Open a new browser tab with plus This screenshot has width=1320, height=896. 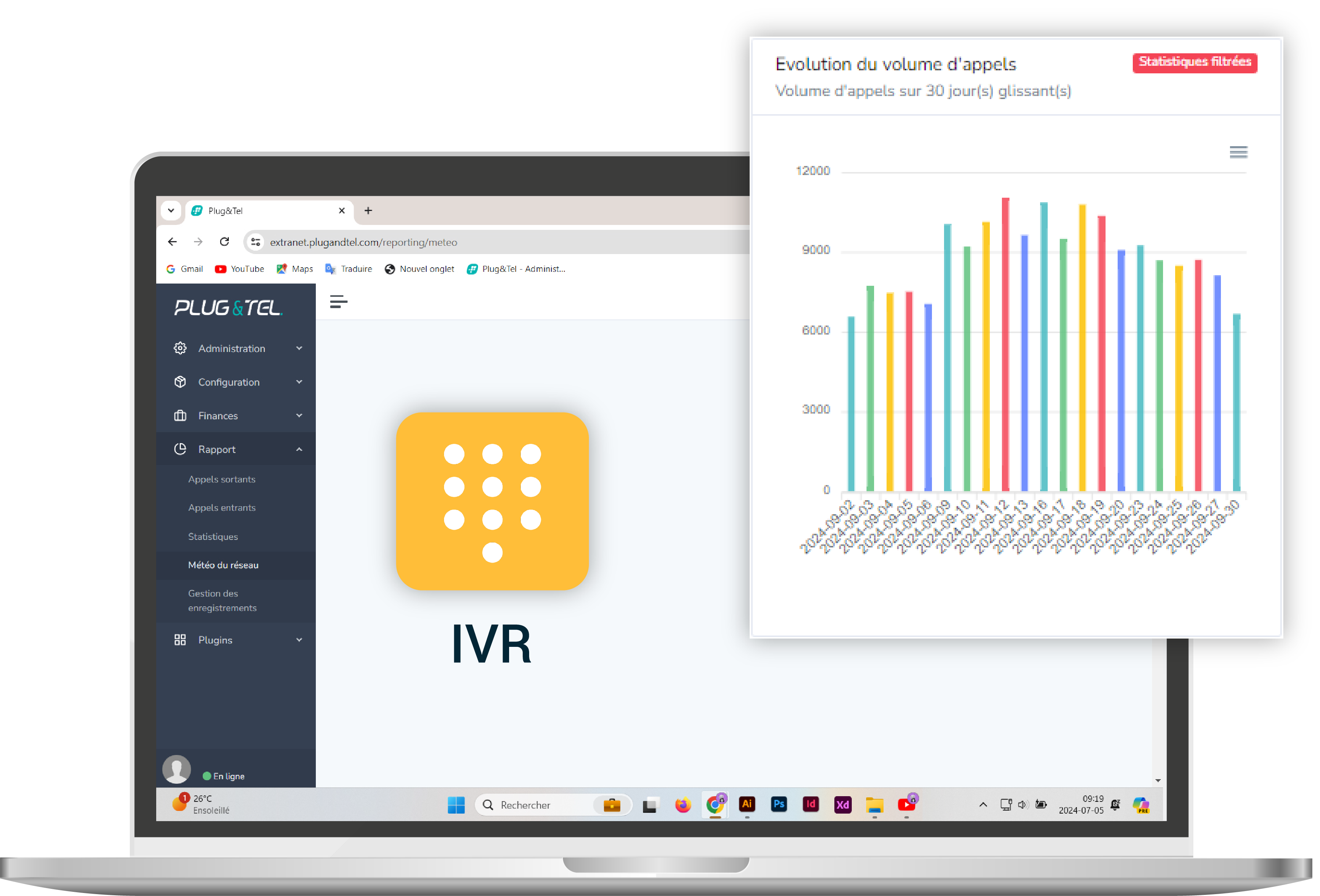pos(368,211)
